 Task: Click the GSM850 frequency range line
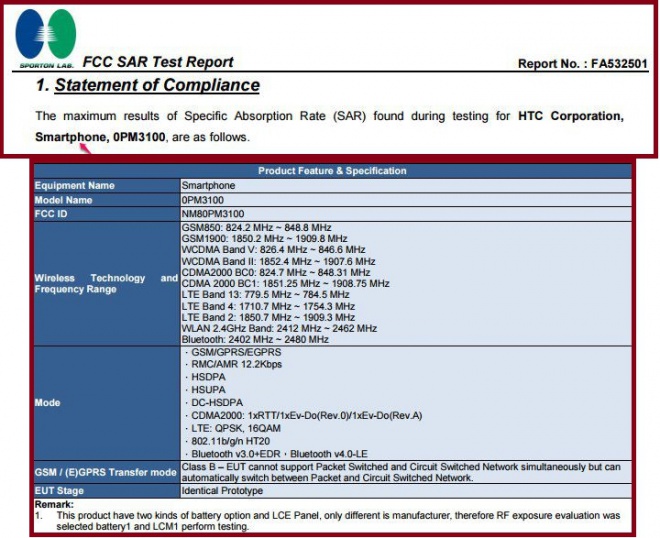click(x=257, y=228)
